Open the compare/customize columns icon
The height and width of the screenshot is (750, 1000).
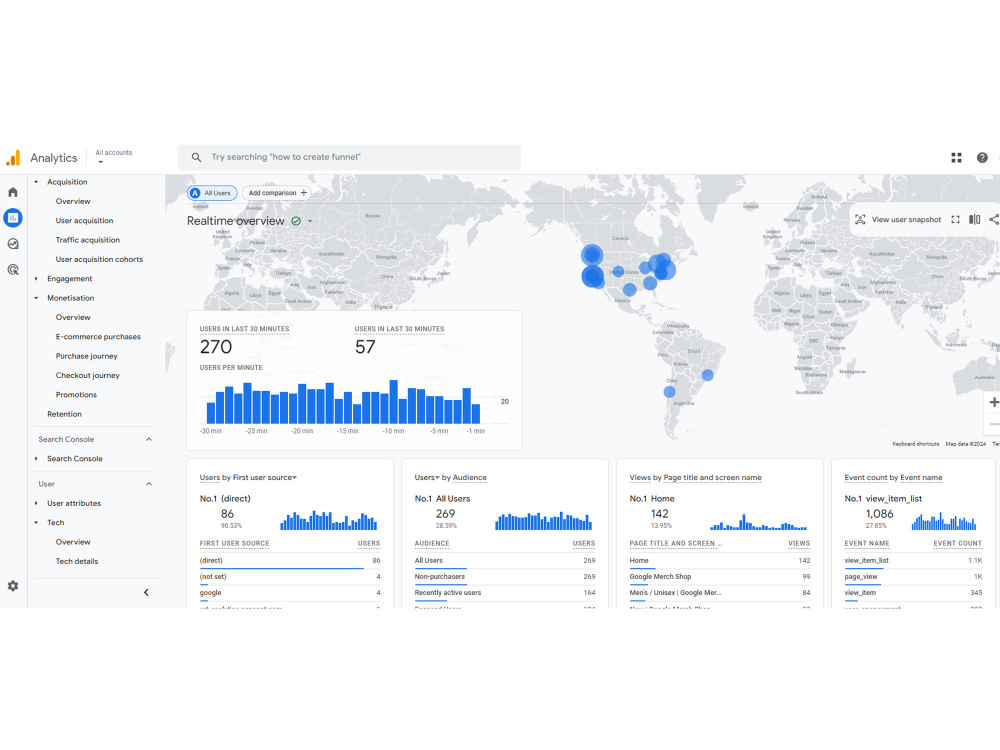pyautogui.click(x=974, y=219)
